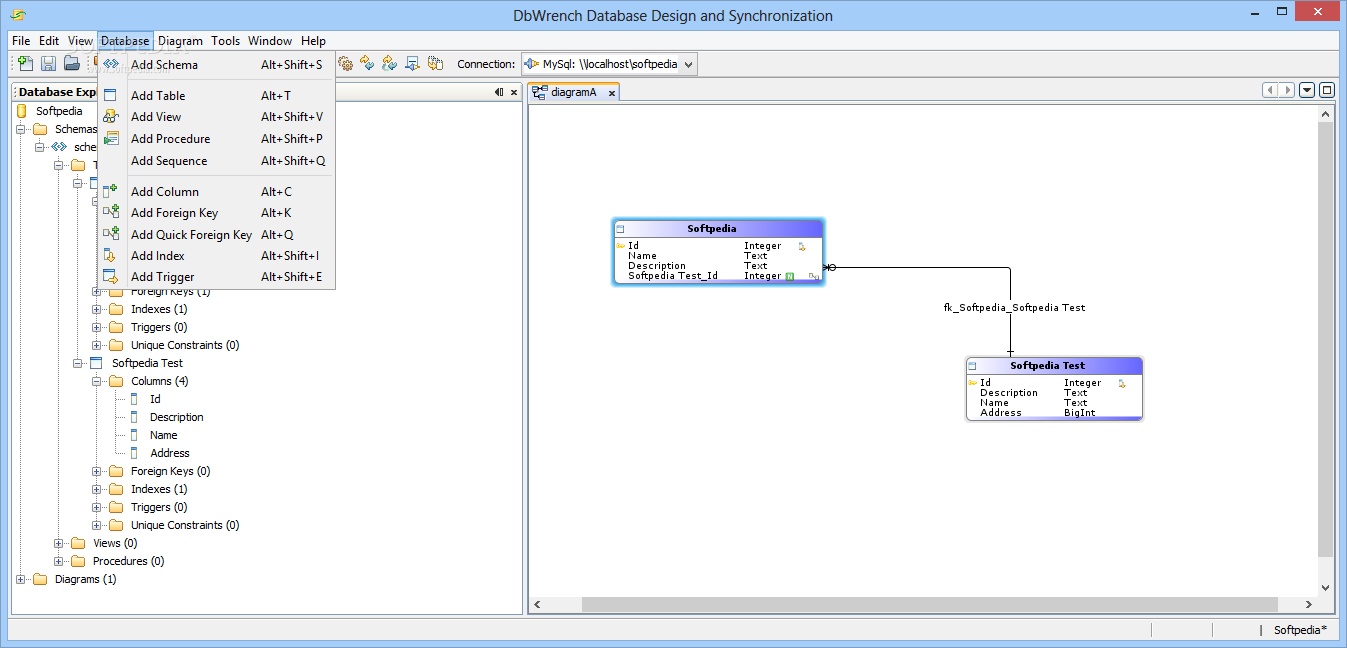Choose Add Table menu entry

coord(216,96)
